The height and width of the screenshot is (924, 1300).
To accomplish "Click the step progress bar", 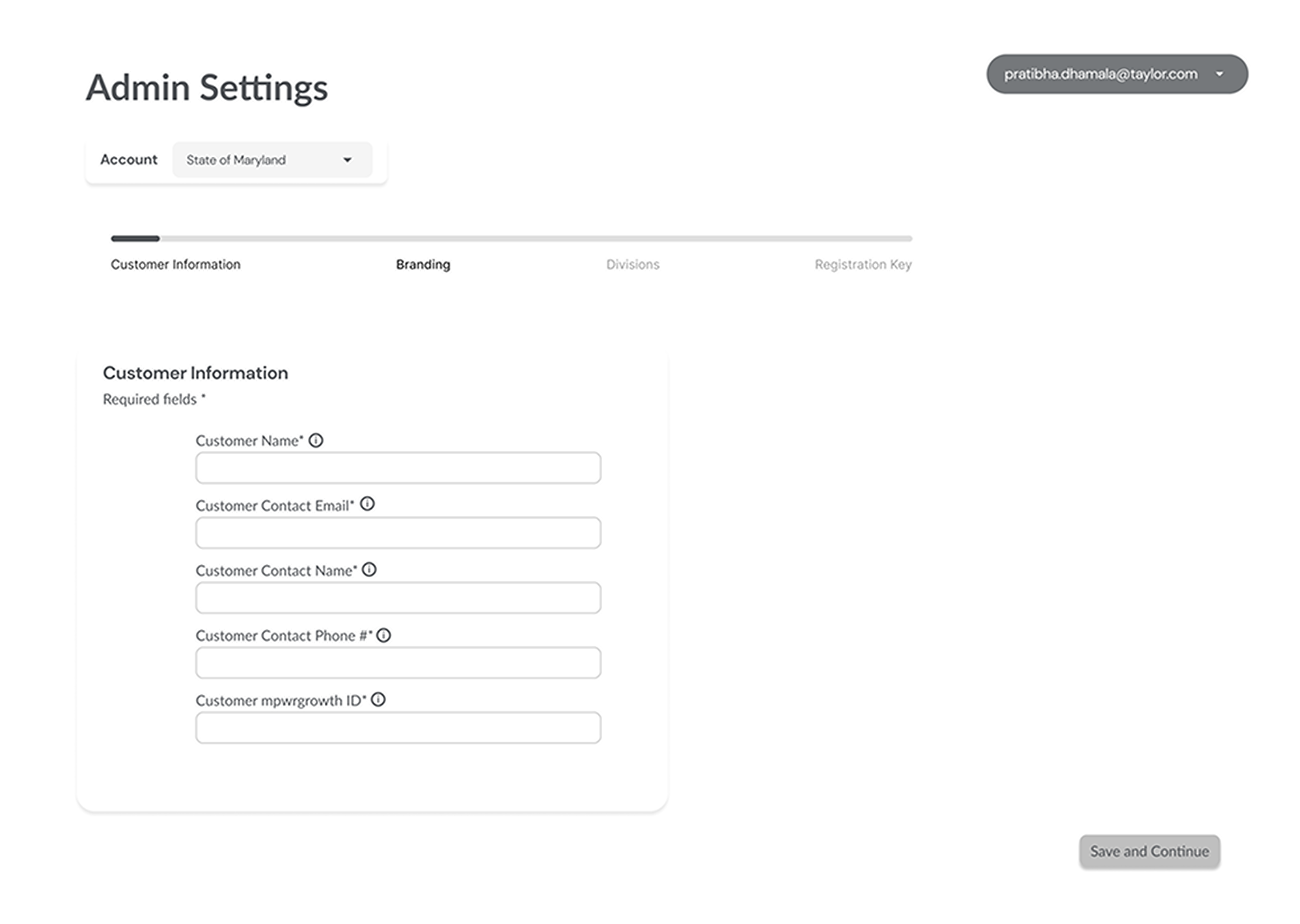I will [511, 239].
